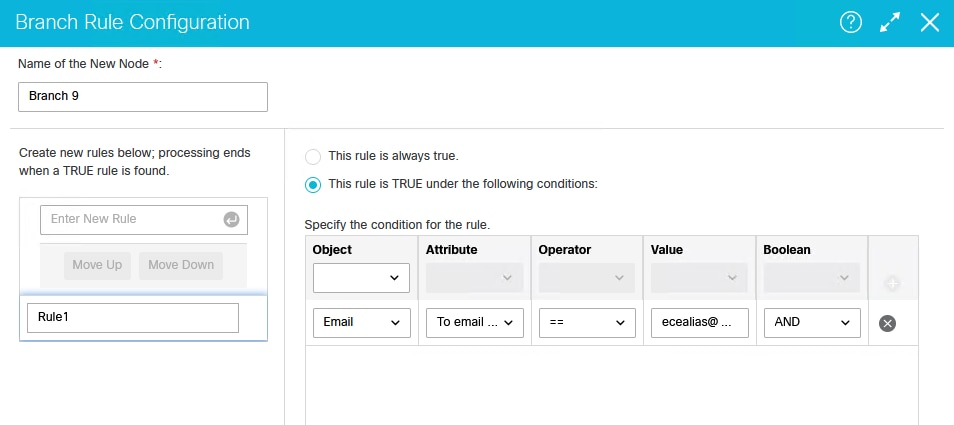Click the 'Create new rules below' instruction text
This screenshot has height=425, width=954.
coord(134,162)
